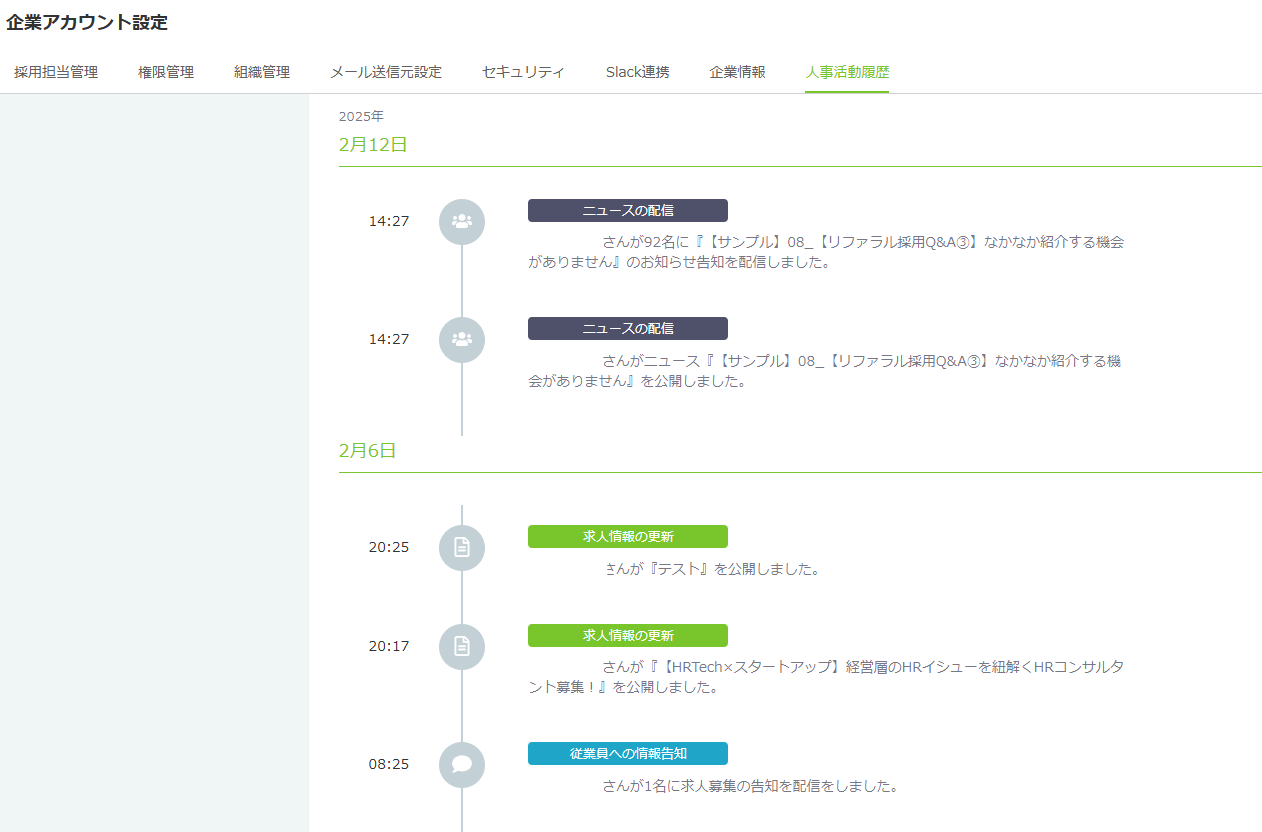1262x832 pixels.
Task: Click the speech bubble icon at 08:25
Action: (x=461, y=765)
